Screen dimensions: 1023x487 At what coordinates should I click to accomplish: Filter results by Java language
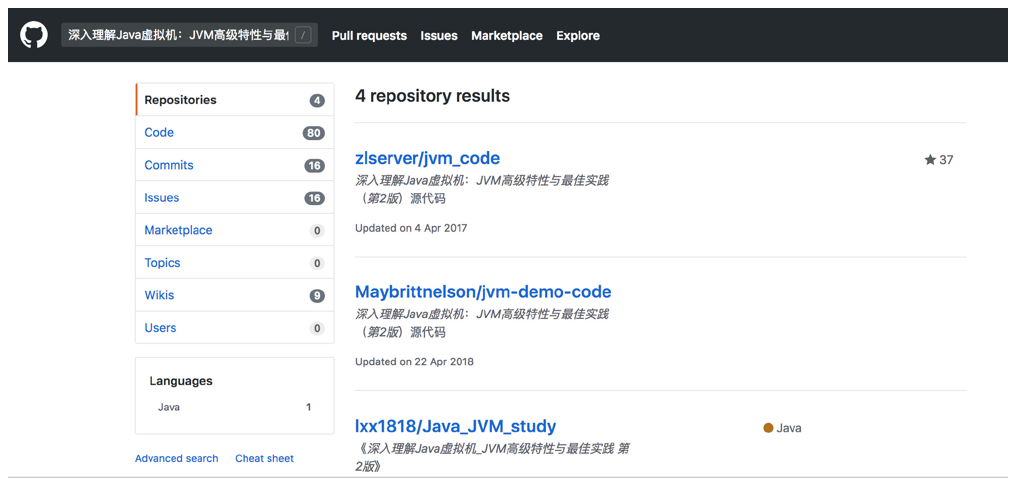(x=169, y=407)
